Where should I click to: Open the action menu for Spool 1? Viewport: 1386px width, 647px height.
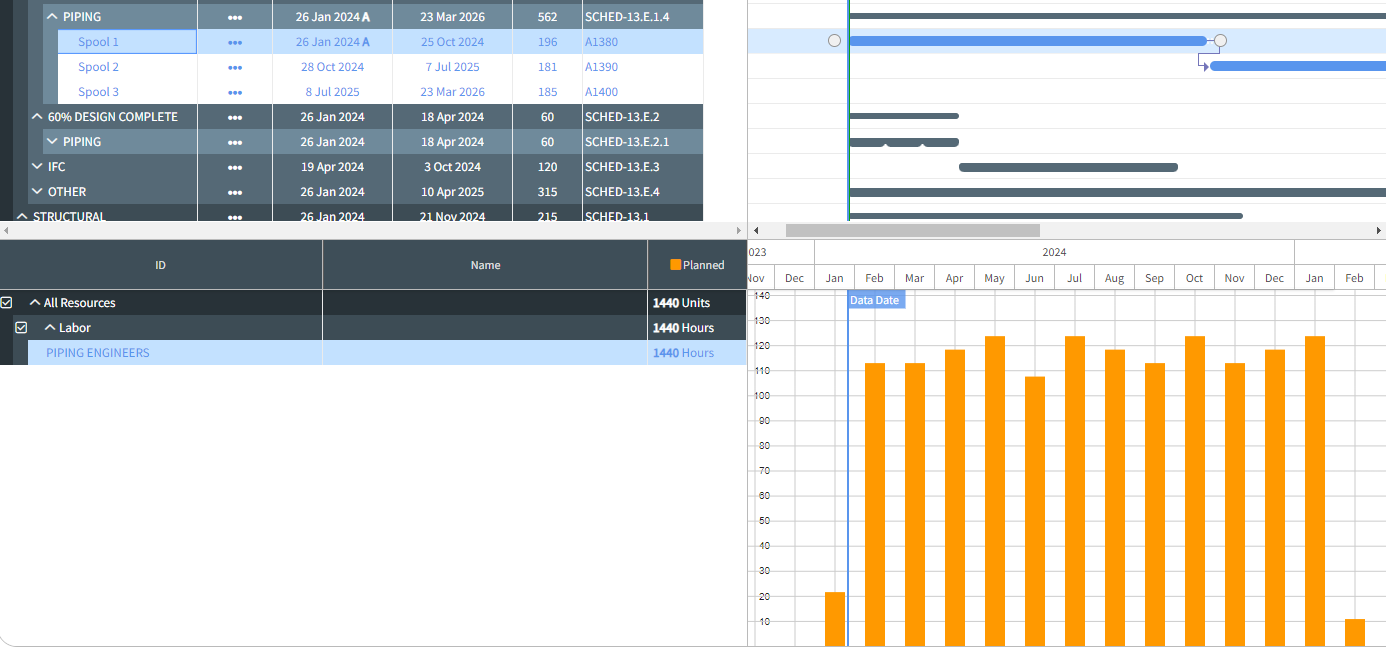(x=234, y=41)
